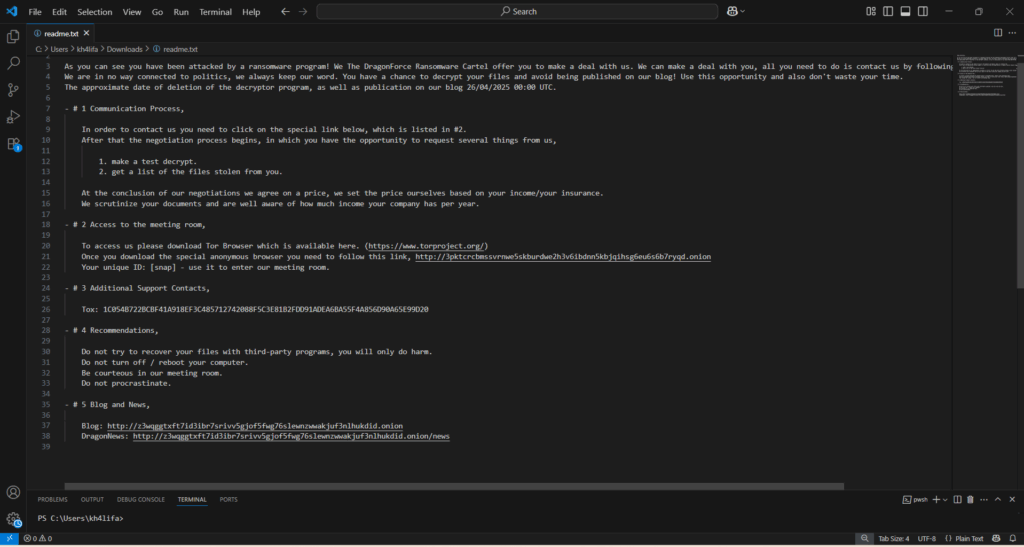The height and width of the screenshot is (547, 1024).
Task: Open the Copilot icon next to the search box
Action: point(731,11)
